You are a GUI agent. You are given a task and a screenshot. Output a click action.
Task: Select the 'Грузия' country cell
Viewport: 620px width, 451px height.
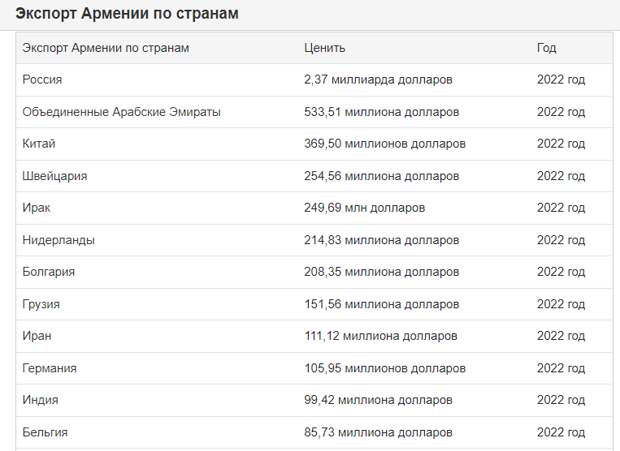tap(41, 304)
